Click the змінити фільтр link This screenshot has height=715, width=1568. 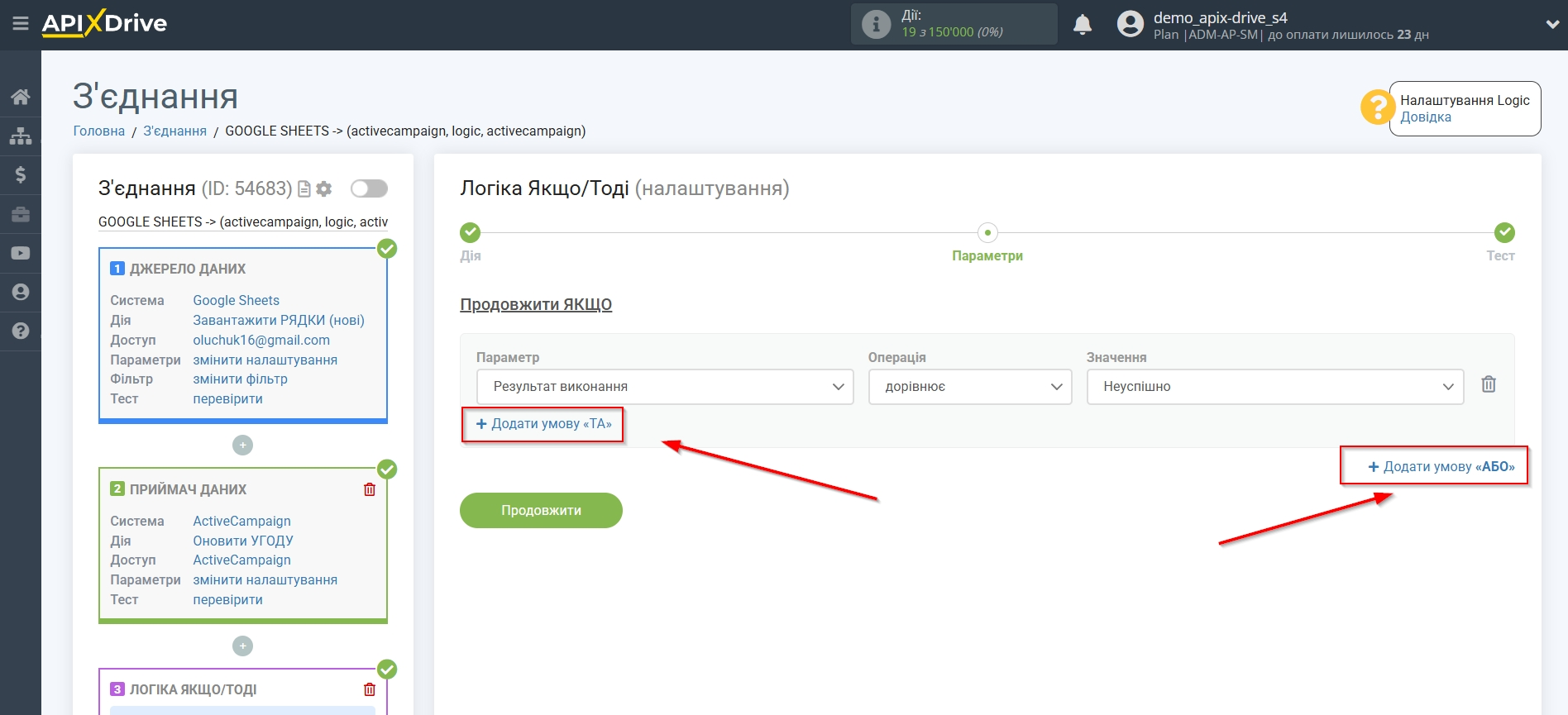click(240, 379)
